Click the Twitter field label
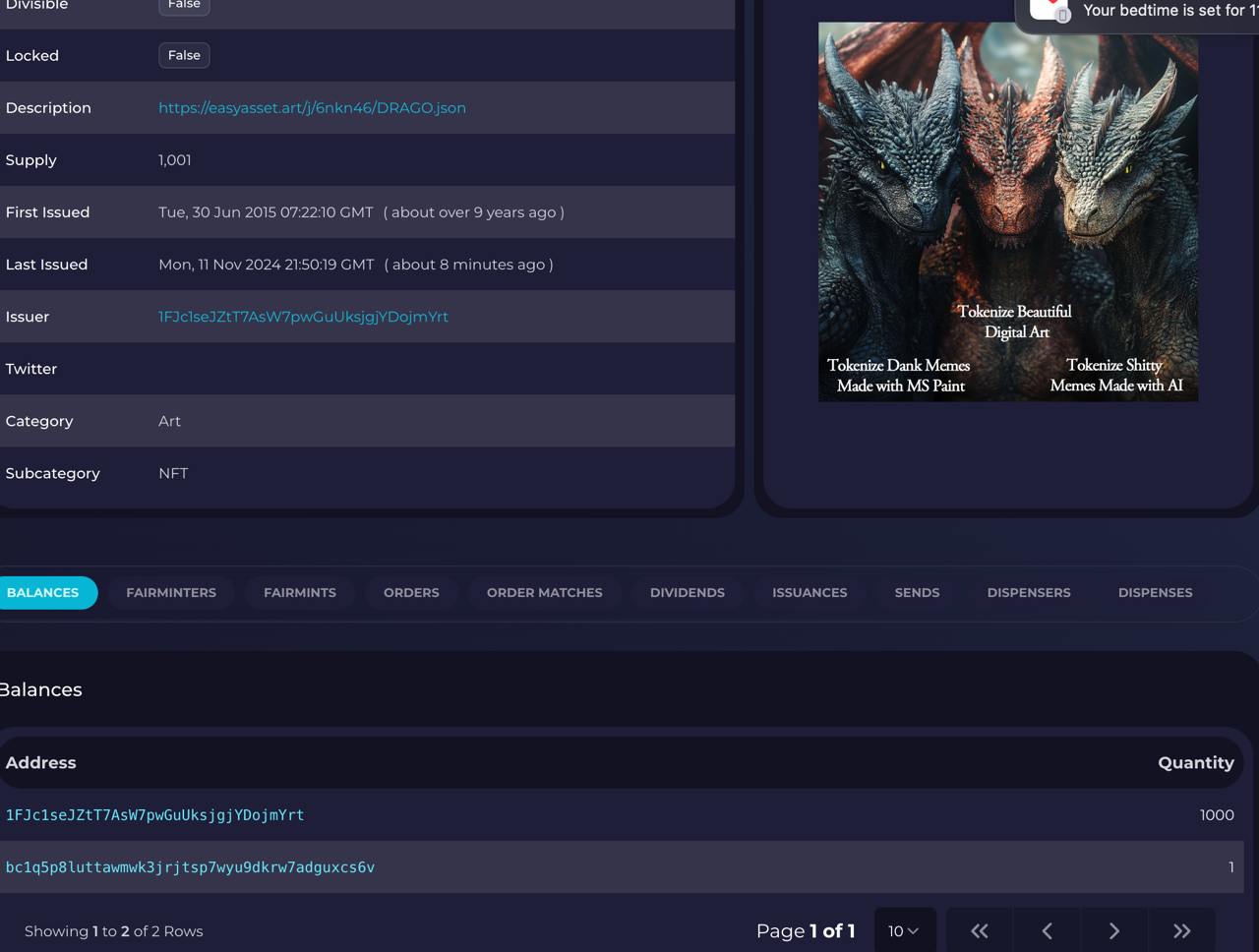The image size is (1259, 952). [31, 369]
